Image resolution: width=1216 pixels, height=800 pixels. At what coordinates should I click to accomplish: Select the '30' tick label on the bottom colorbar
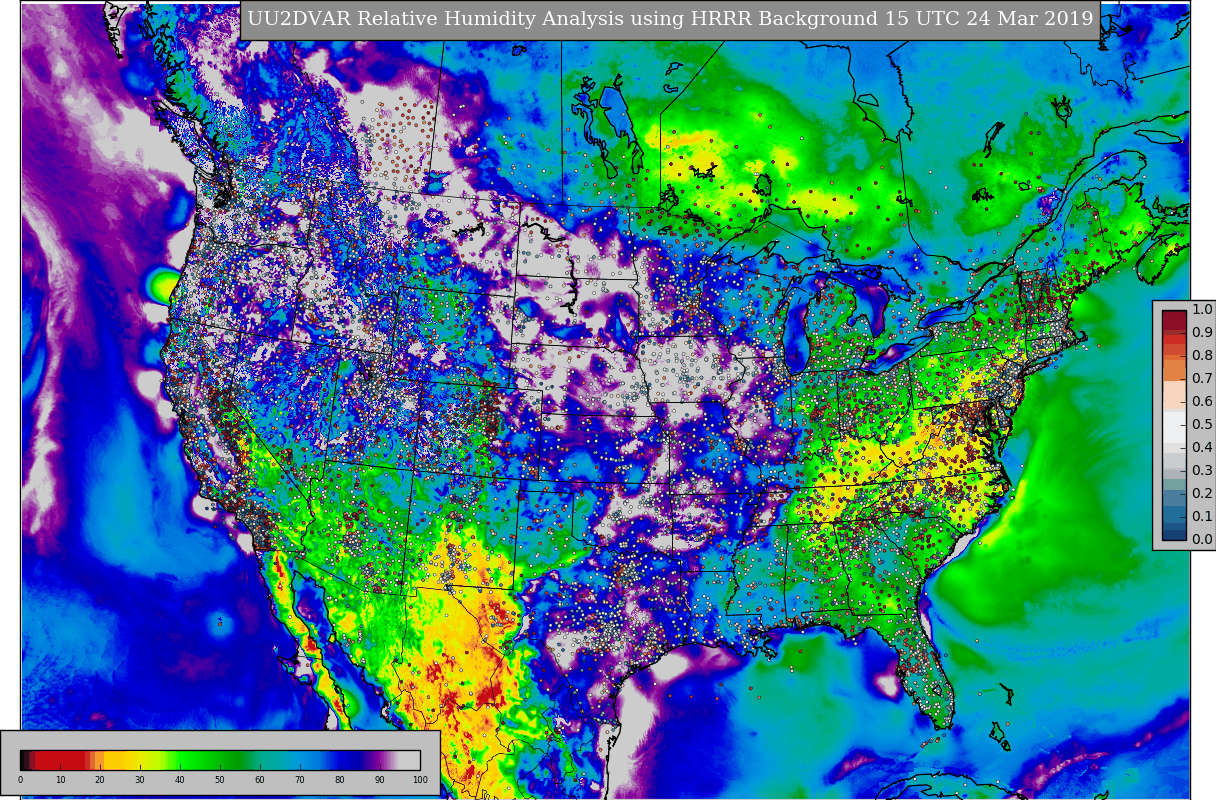(x=140, y=780)
